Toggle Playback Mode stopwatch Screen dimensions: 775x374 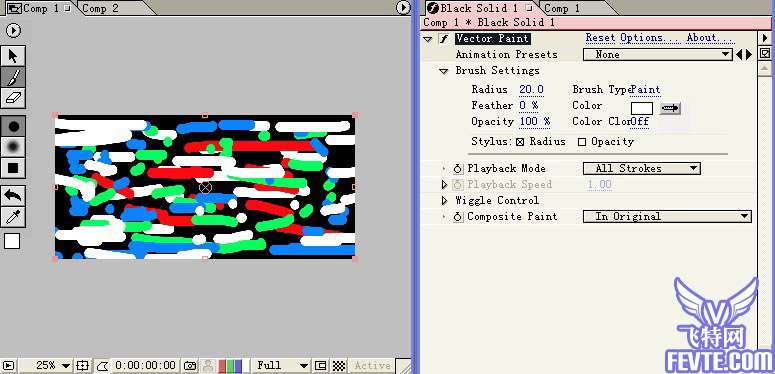click(x=458, y=169)
